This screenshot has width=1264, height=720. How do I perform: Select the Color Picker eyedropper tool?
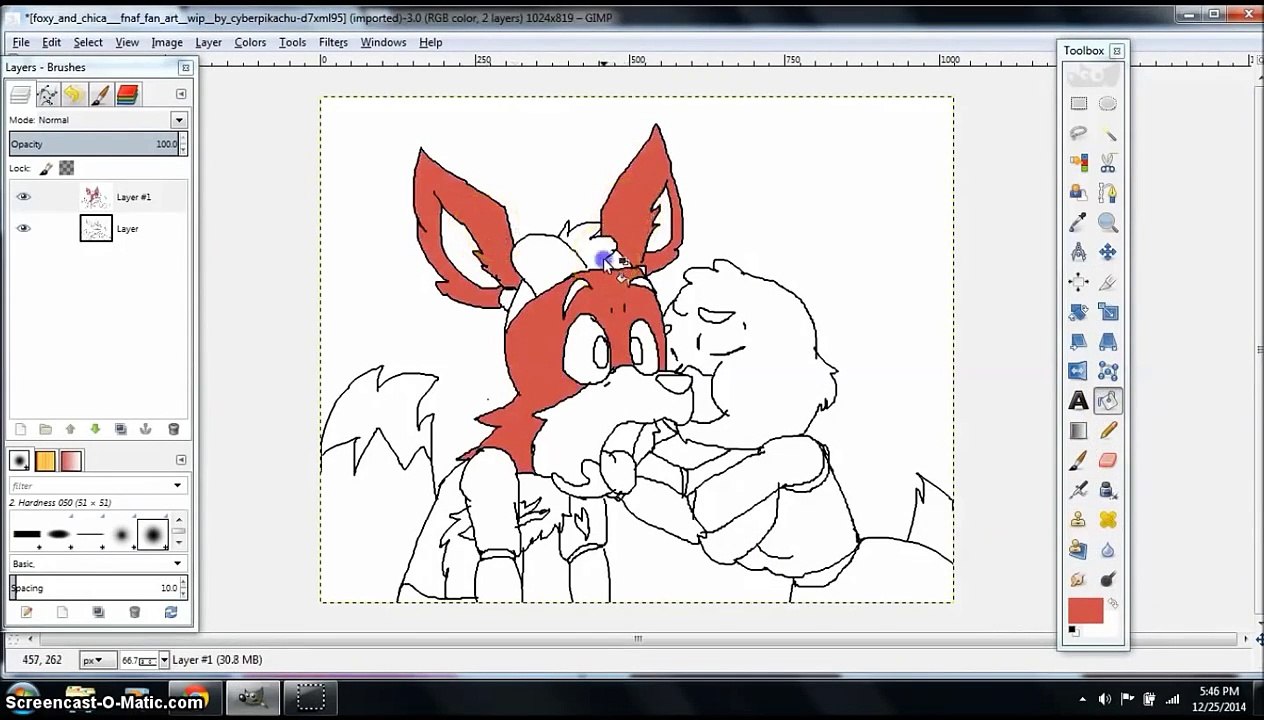coord(1078,223)
